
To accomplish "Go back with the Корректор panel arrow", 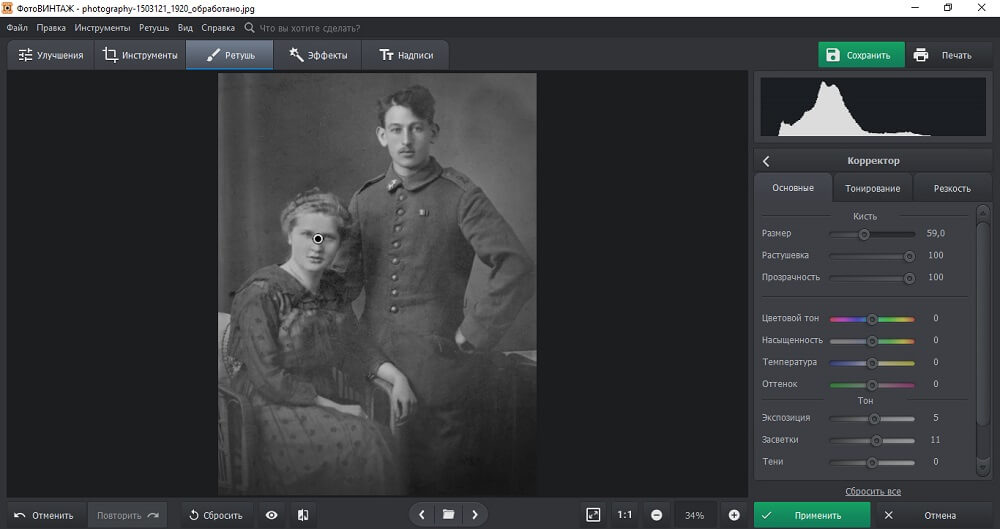I will [767, 161].
